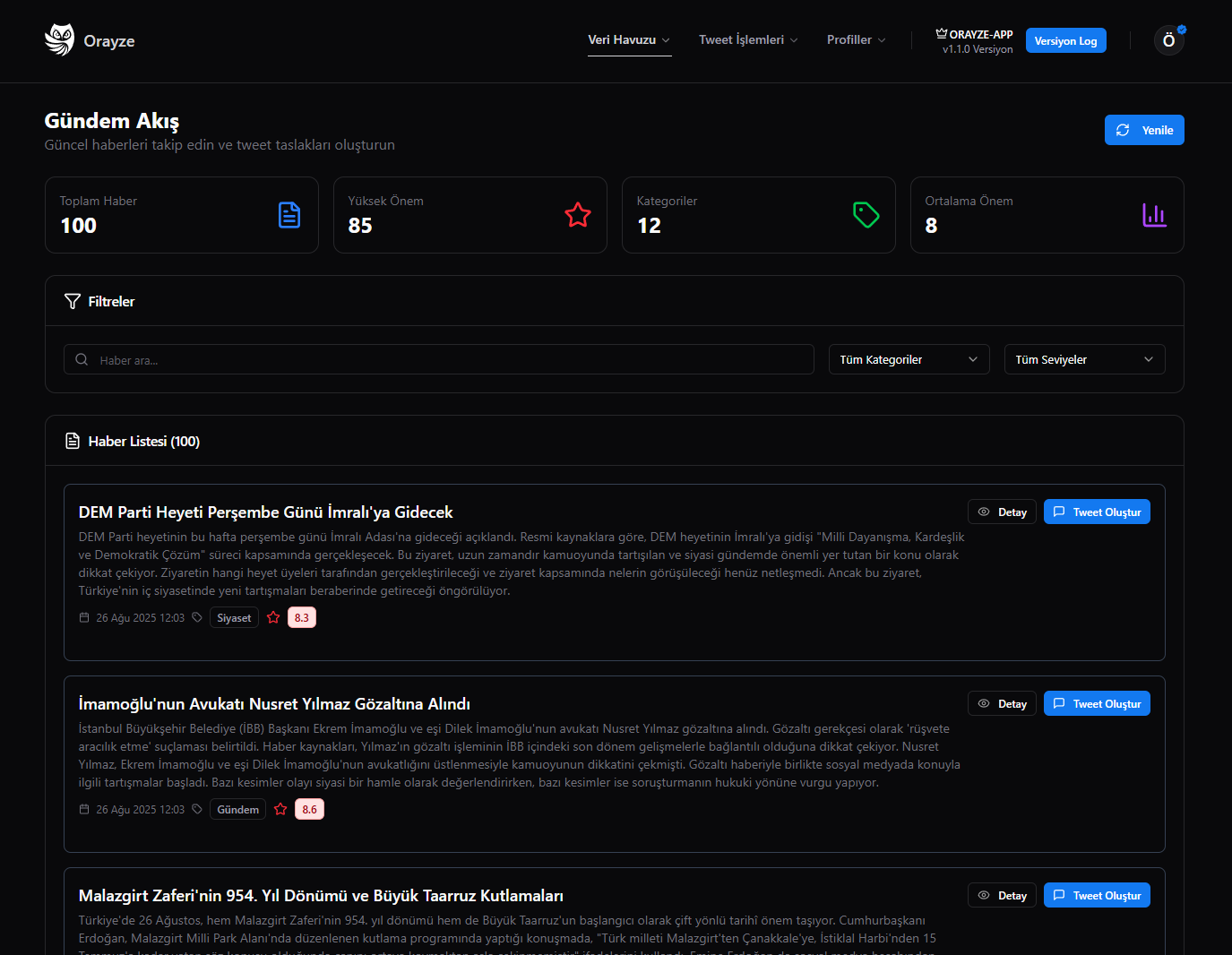Click the Orayze owl logo
This screenshot has height=955, width=1232.
tap(59, 40)
